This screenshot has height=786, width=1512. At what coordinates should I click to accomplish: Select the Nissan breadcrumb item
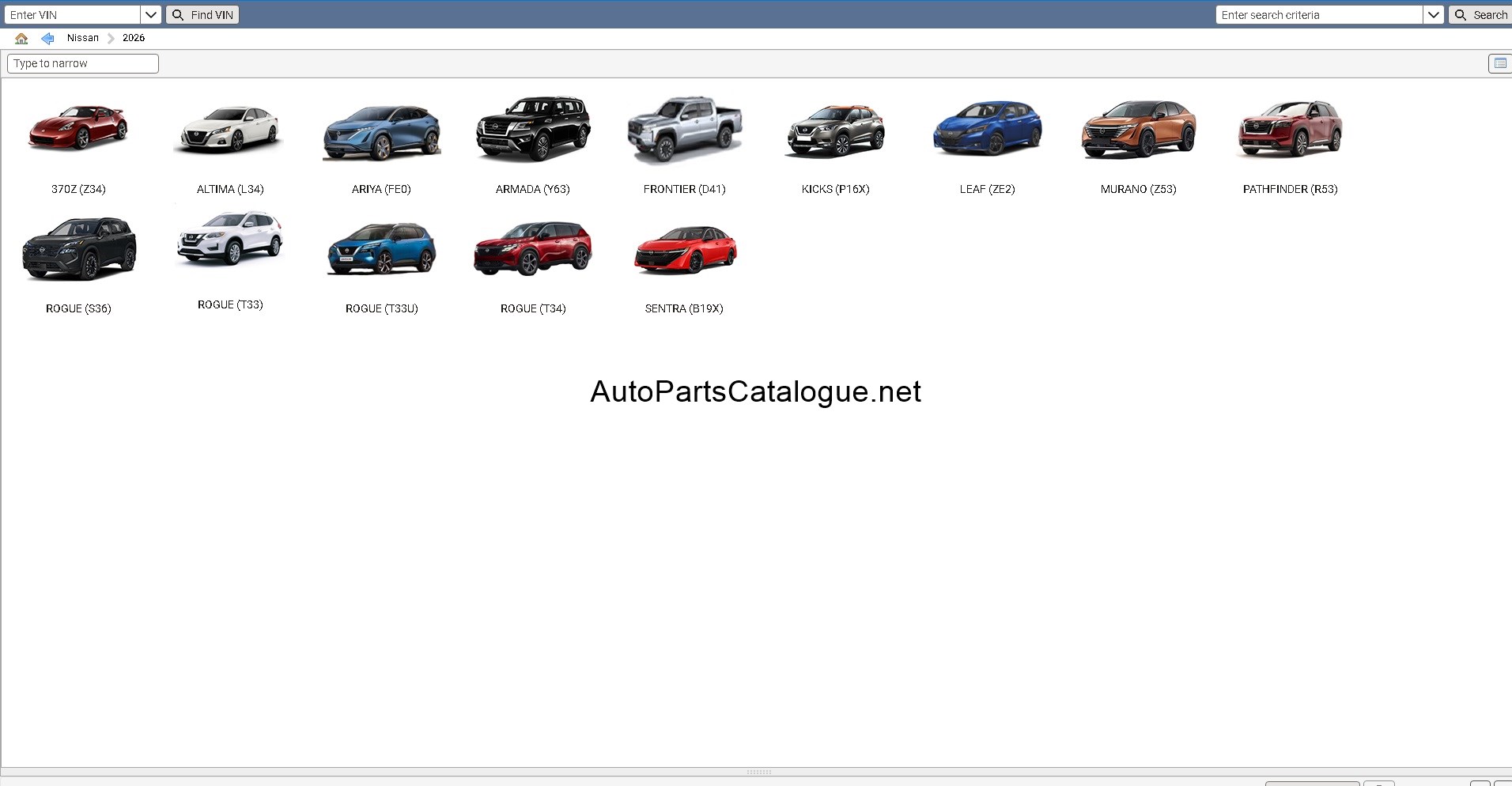pos(83,38)
